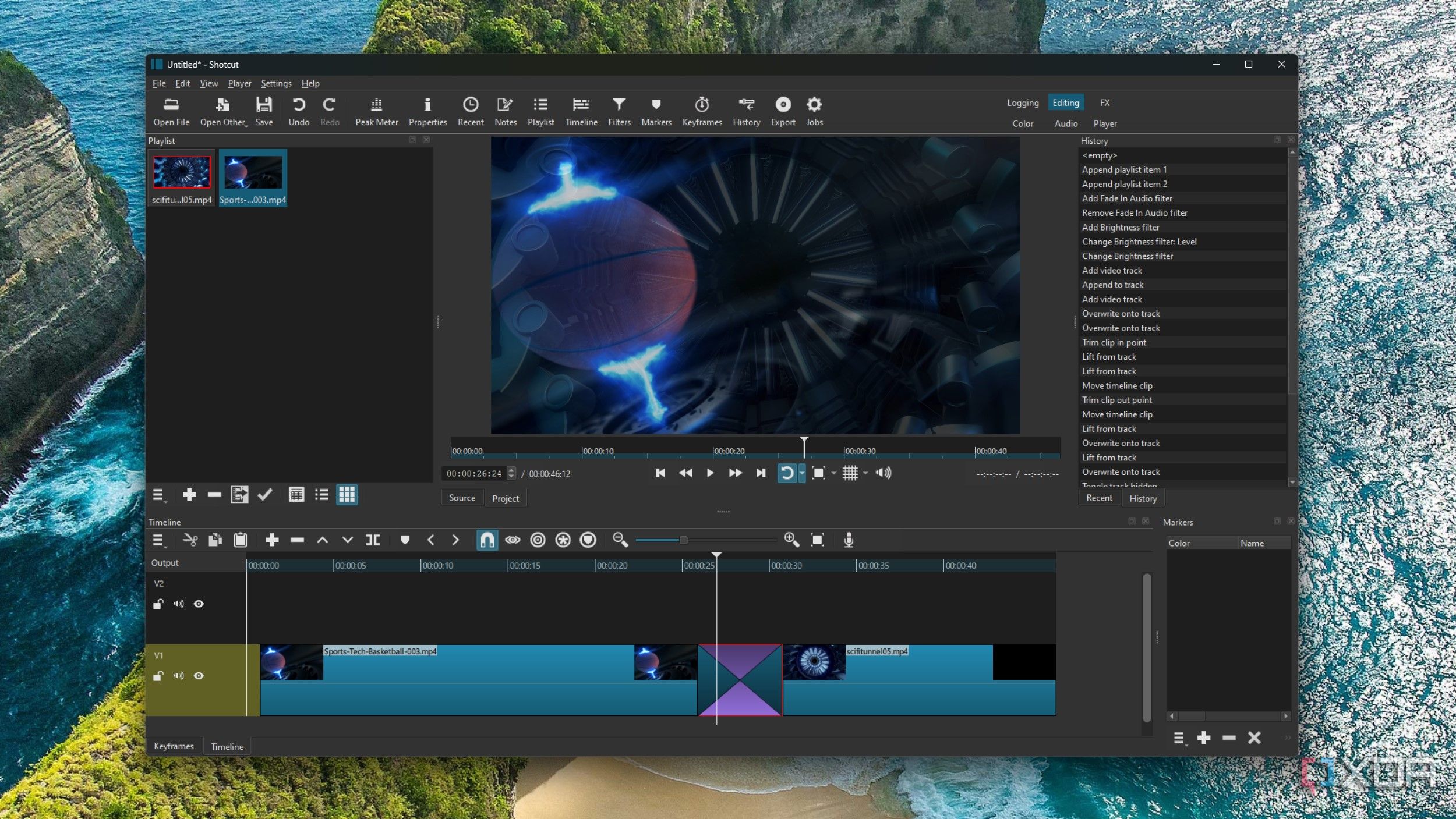This screenshot has height=819, width=1456.
Task: Click the Export toolbar icon
Action: (x=783, y=111)
